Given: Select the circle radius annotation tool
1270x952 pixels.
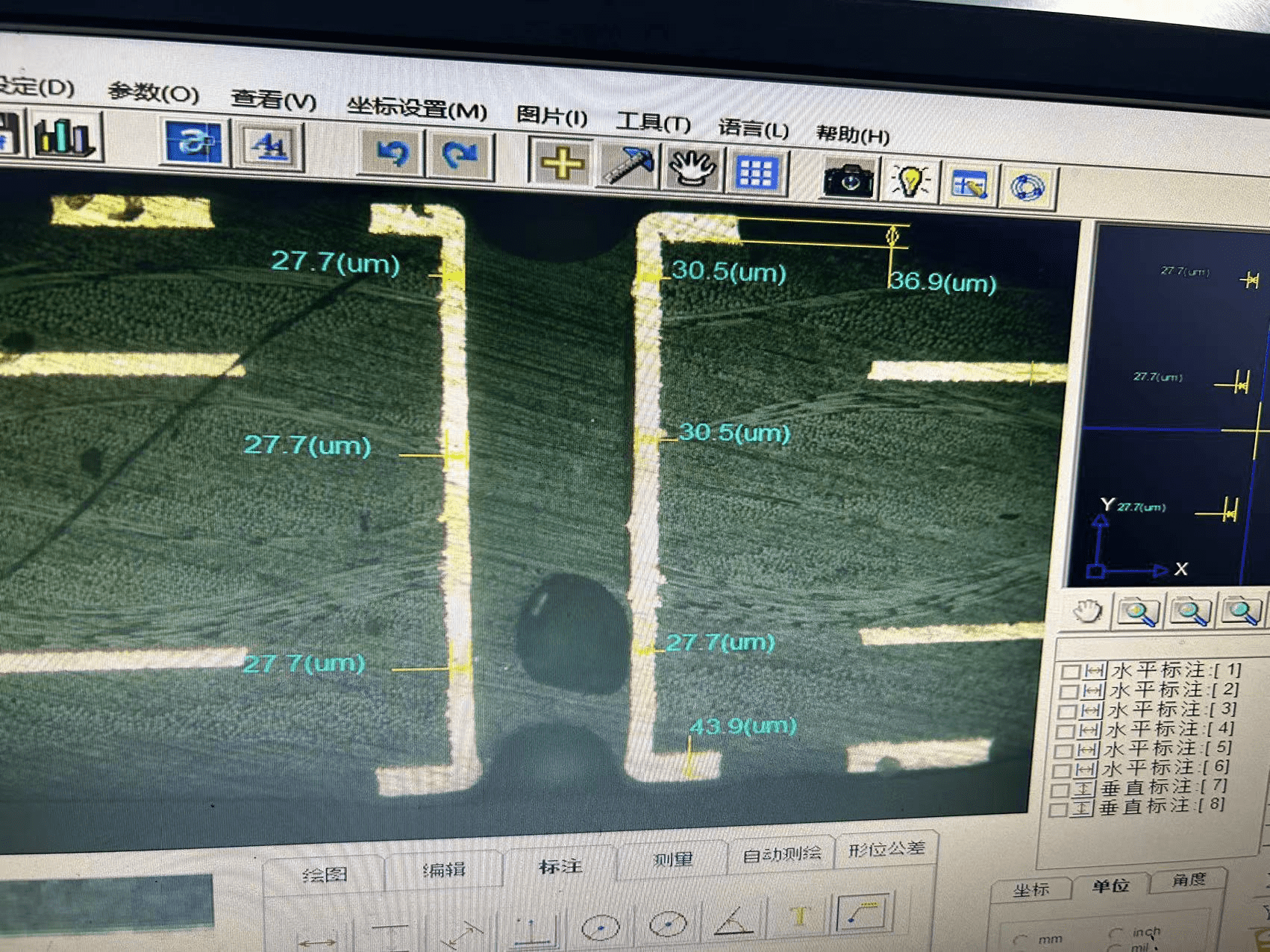Looking at the screenshot, I should [x=600, y=927].
